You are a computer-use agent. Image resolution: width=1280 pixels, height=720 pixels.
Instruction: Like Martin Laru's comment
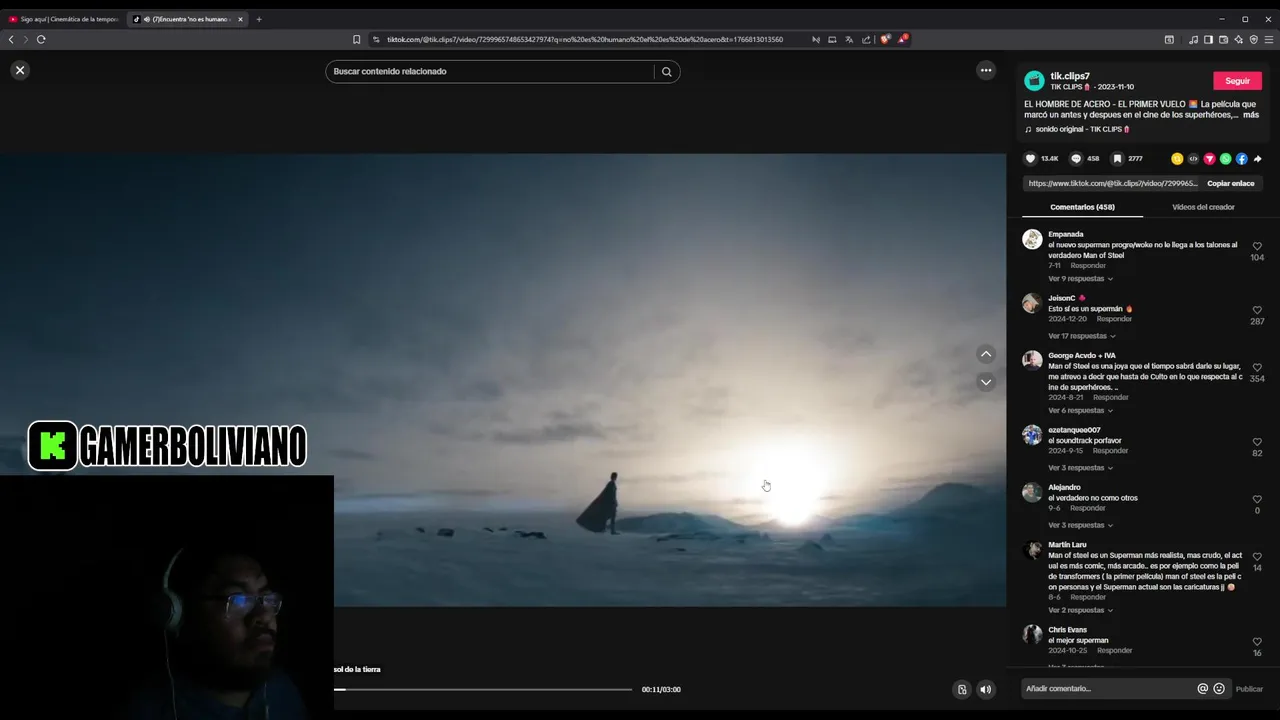click(1257, 556)
